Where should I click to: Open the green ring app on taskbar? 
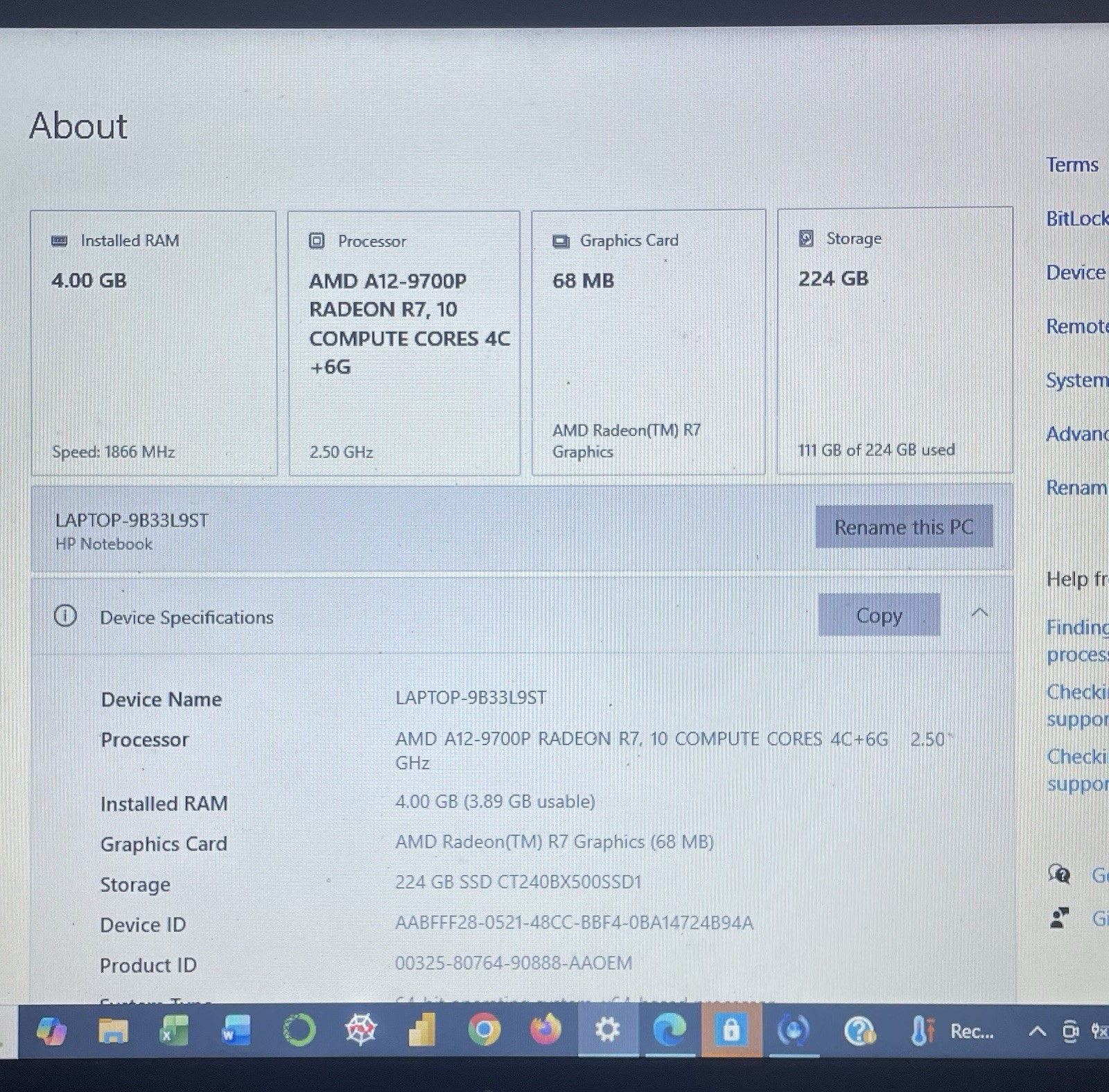[299, 1030]
